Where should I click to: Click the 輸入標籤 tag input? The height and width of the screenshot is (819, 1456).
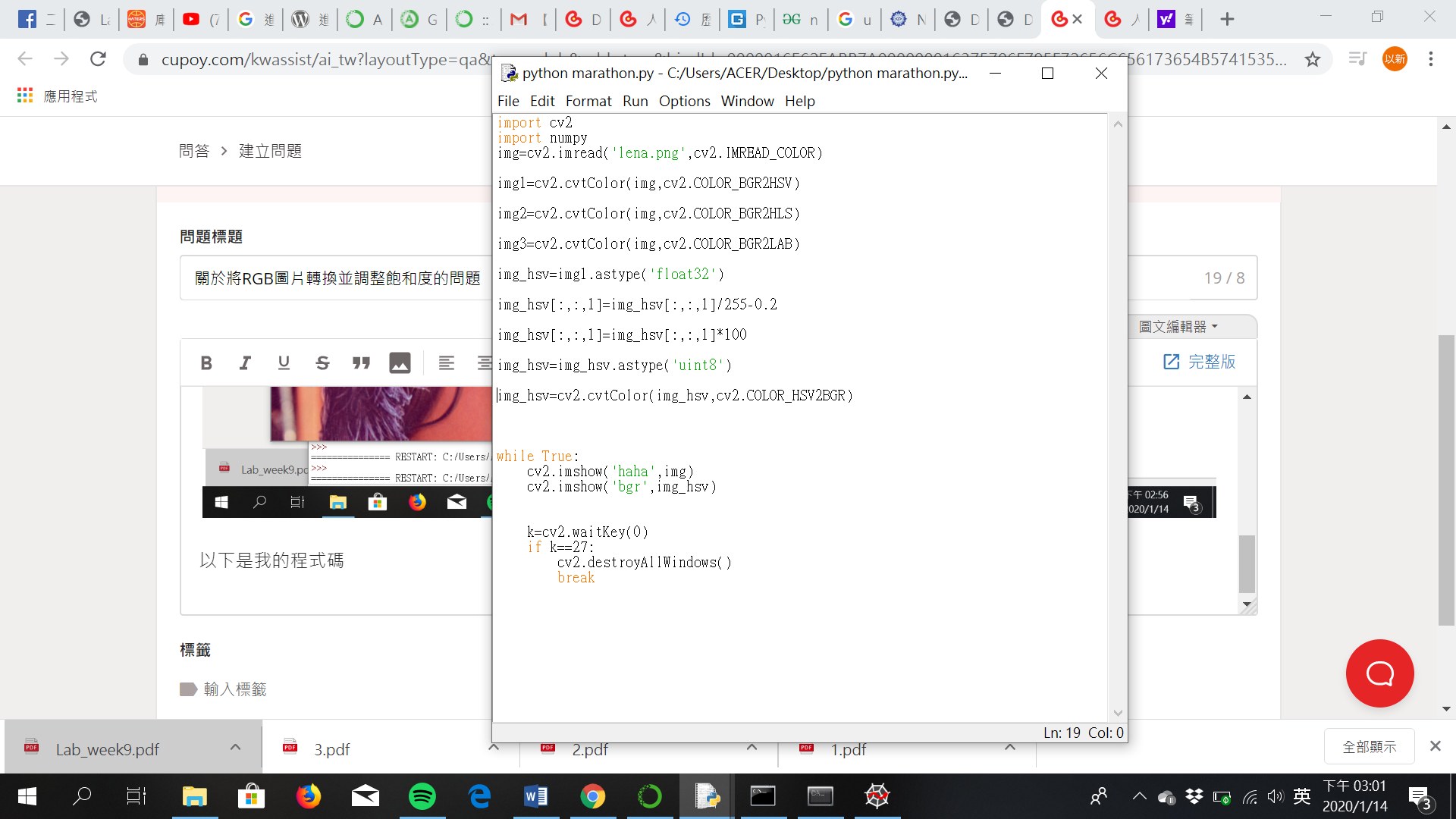pyautogui.click(x=235, y=689)
